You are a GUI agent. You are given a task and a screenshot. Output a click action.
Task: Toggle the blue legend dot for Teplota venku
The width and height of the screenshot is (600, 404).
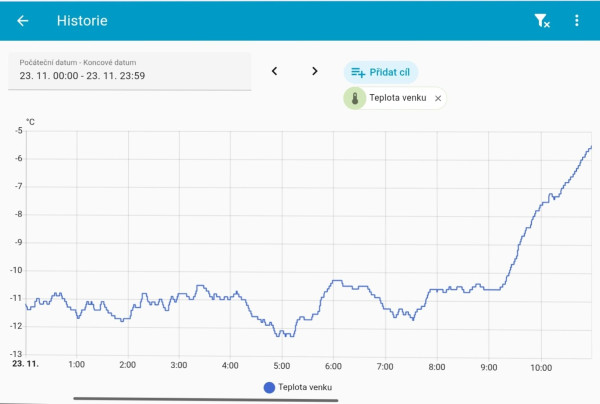coord(269,388)
